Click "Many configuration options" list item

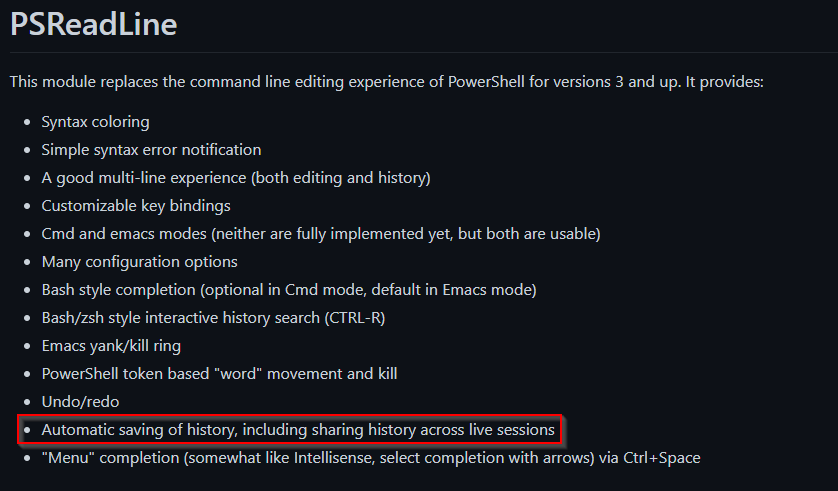tap(139, 262)
